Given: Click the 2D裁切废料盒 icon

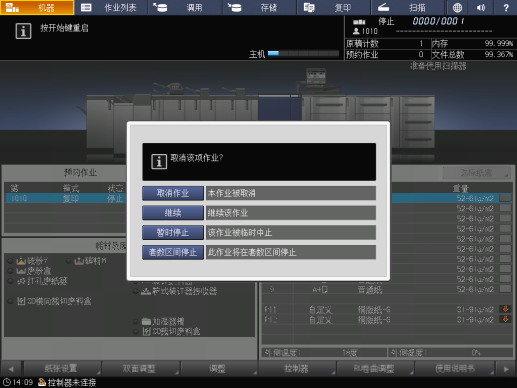Looking at the screenshot, I should 147,331.
